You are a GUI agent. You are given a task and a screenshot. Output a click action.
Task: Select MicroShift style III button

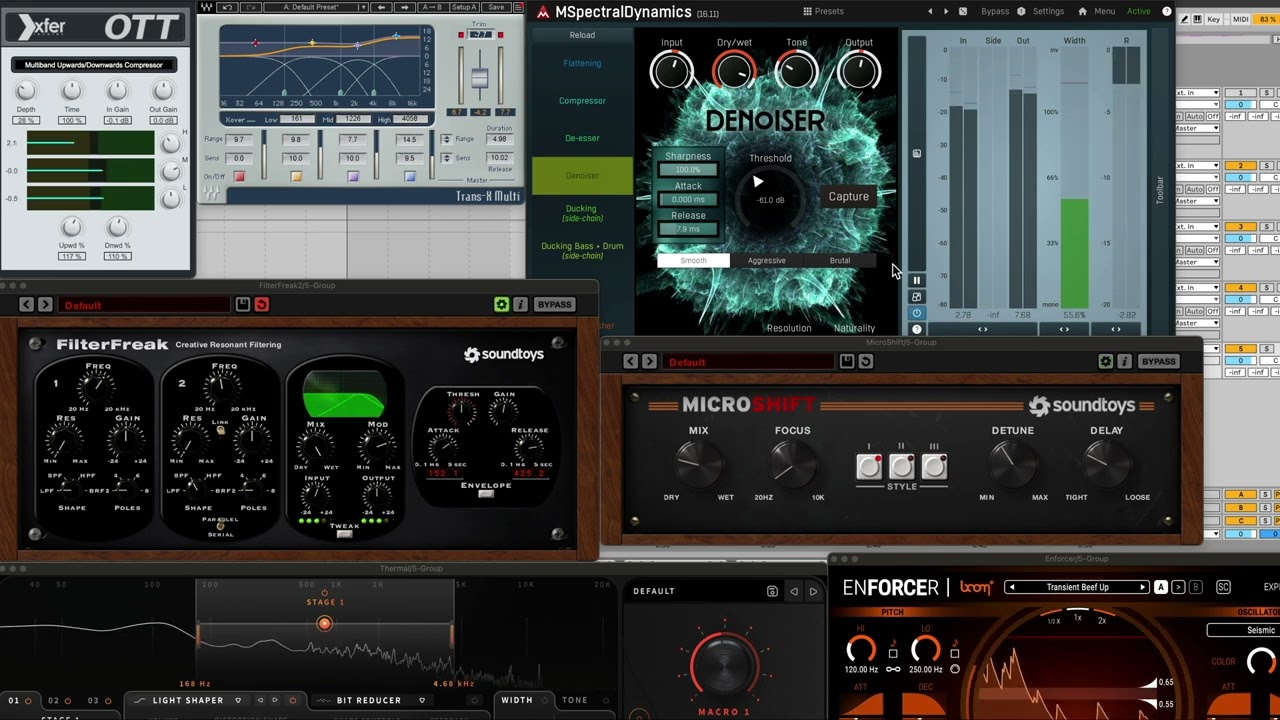click(934, 466)
